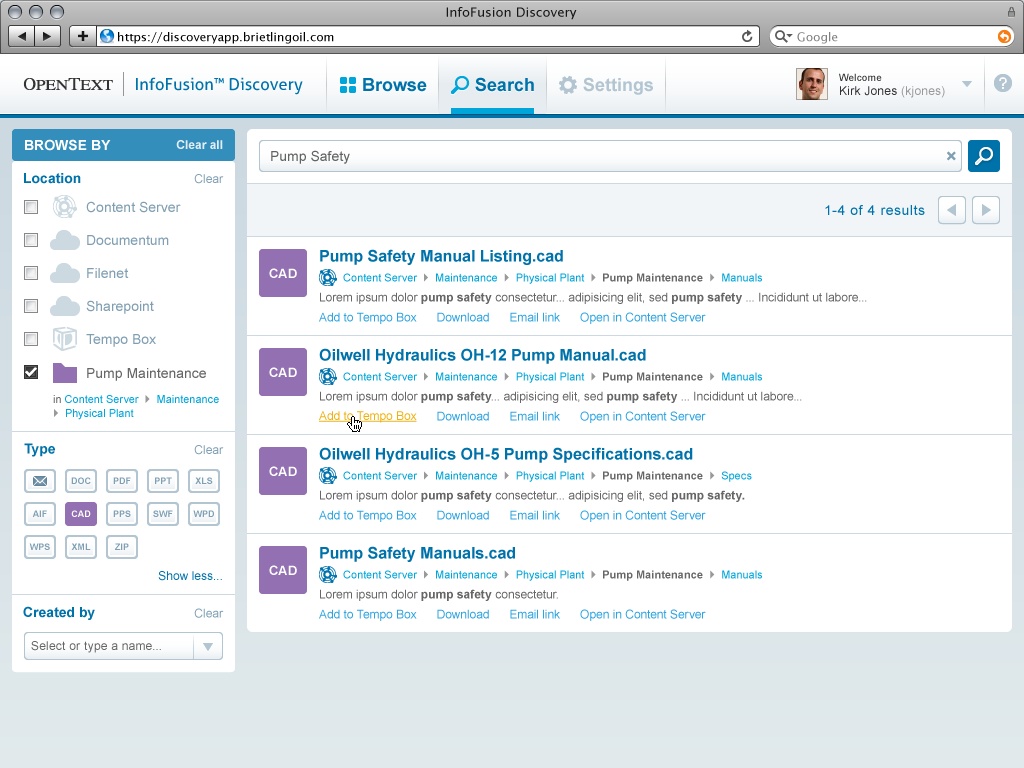1024x768 pixels.
Task: Toggle the DOC file type filter
Action: click(81, 481)
